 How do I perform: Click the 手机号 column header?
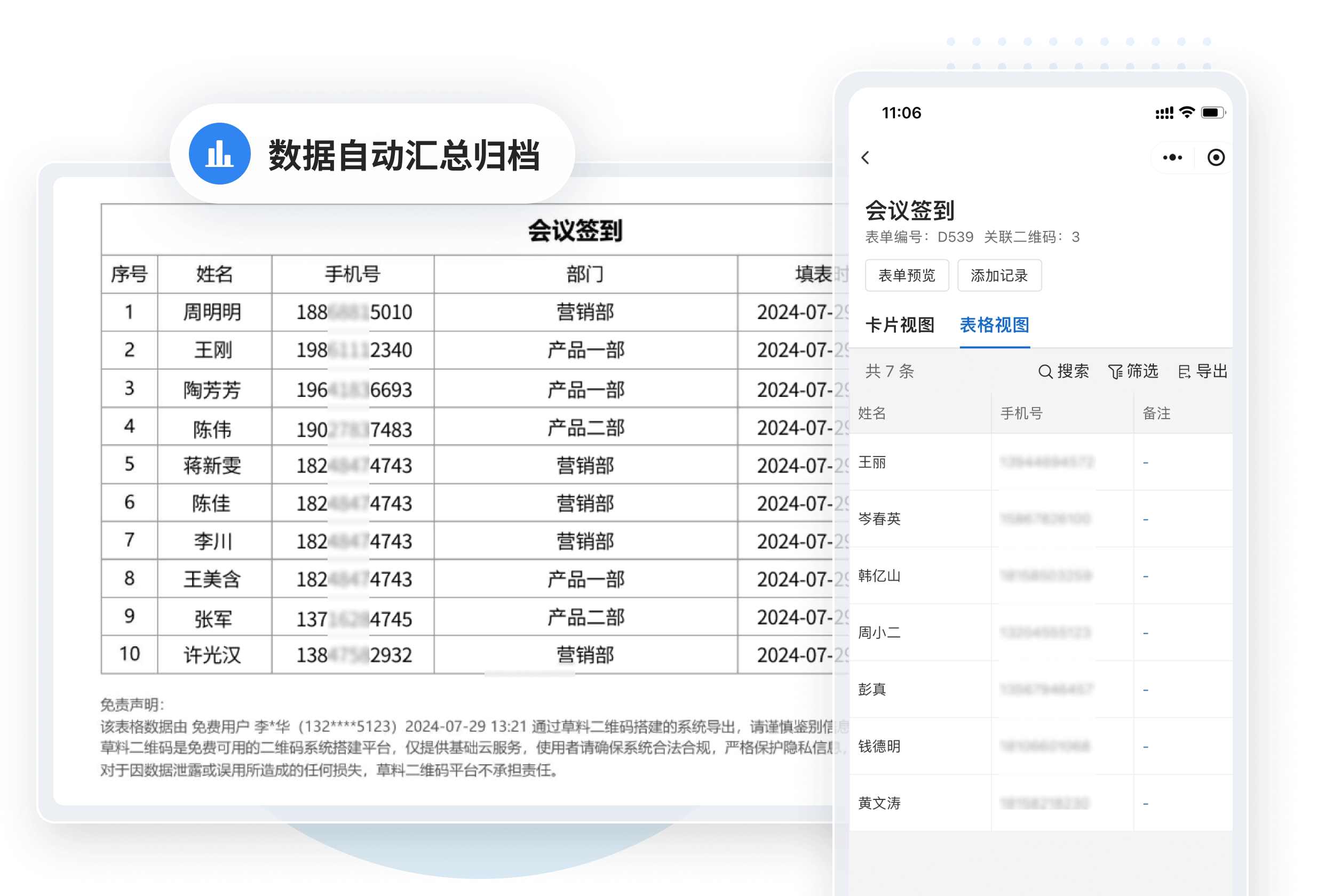pyautogui.click(x=1021, y=414)
